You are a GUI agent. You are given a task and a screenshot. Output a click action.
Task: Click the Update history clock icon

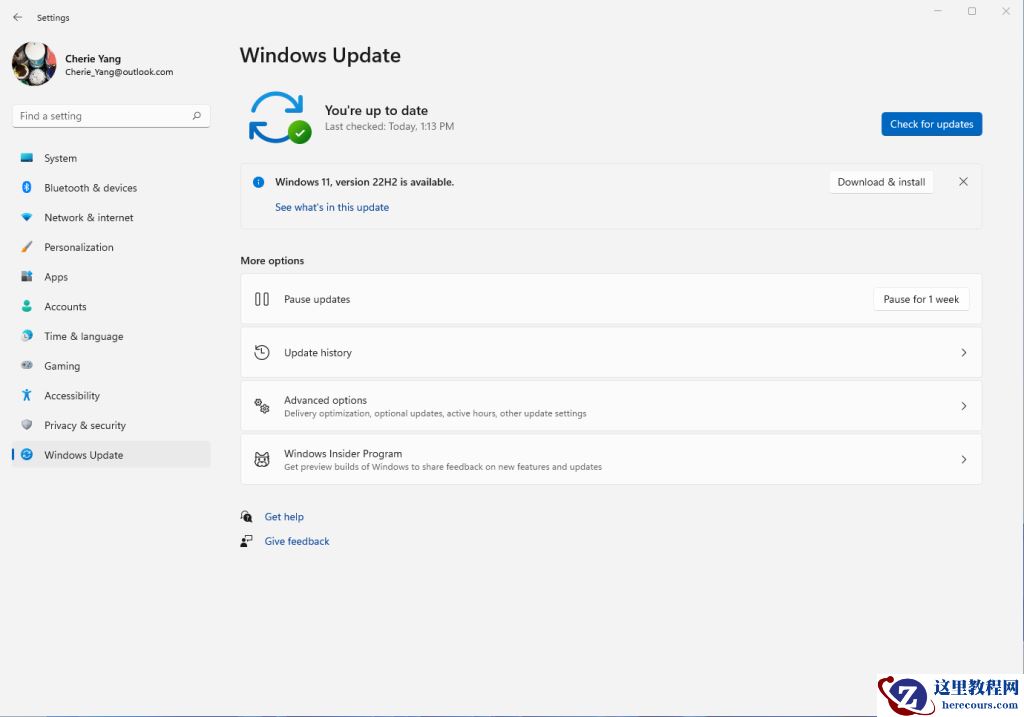261,352
